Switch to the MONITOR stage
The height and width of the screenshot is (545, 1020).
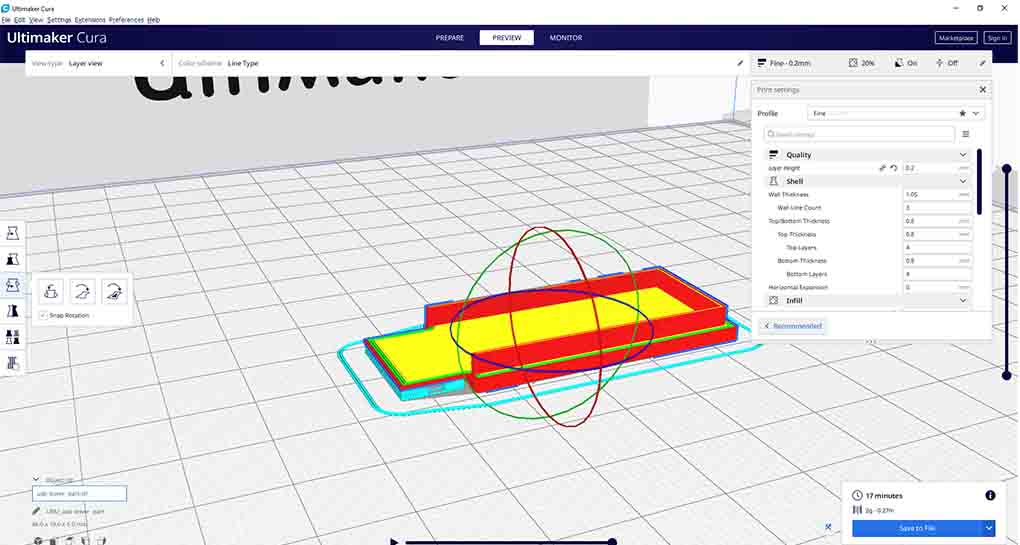(x=566, y=38)
